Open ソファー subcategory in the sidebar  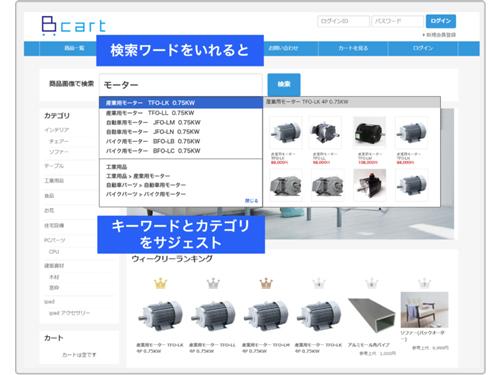[59, 152]
